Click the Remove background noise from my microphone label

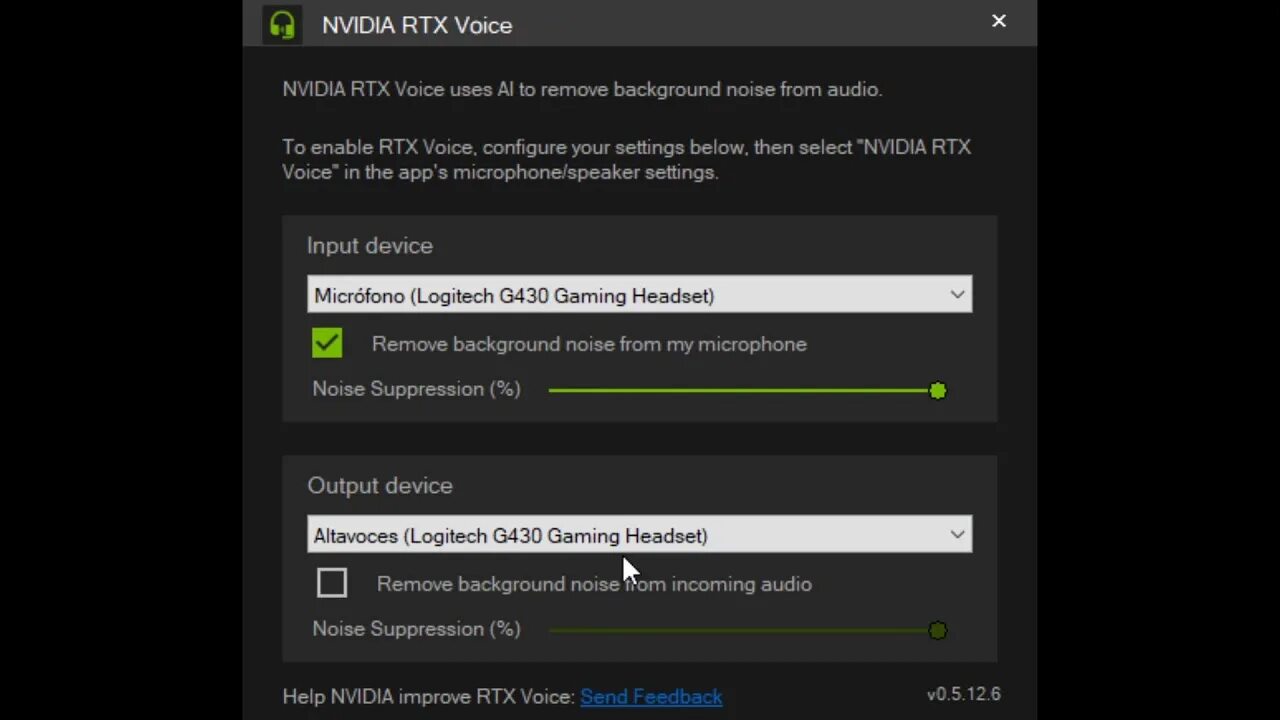[589, 344]
